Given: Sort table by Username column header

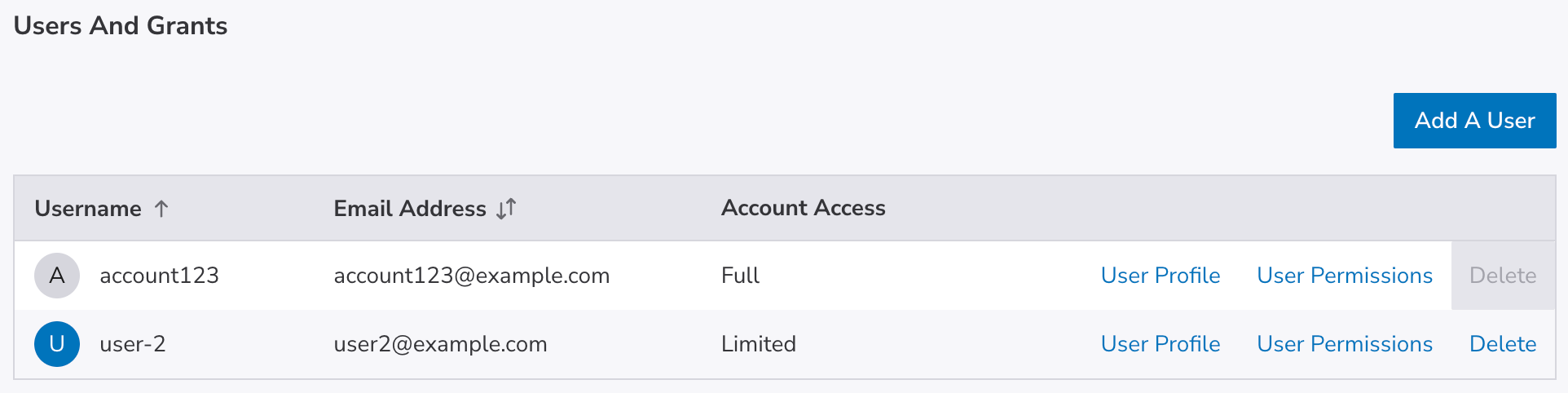Looking at the screenshot, I should (88, 209).
